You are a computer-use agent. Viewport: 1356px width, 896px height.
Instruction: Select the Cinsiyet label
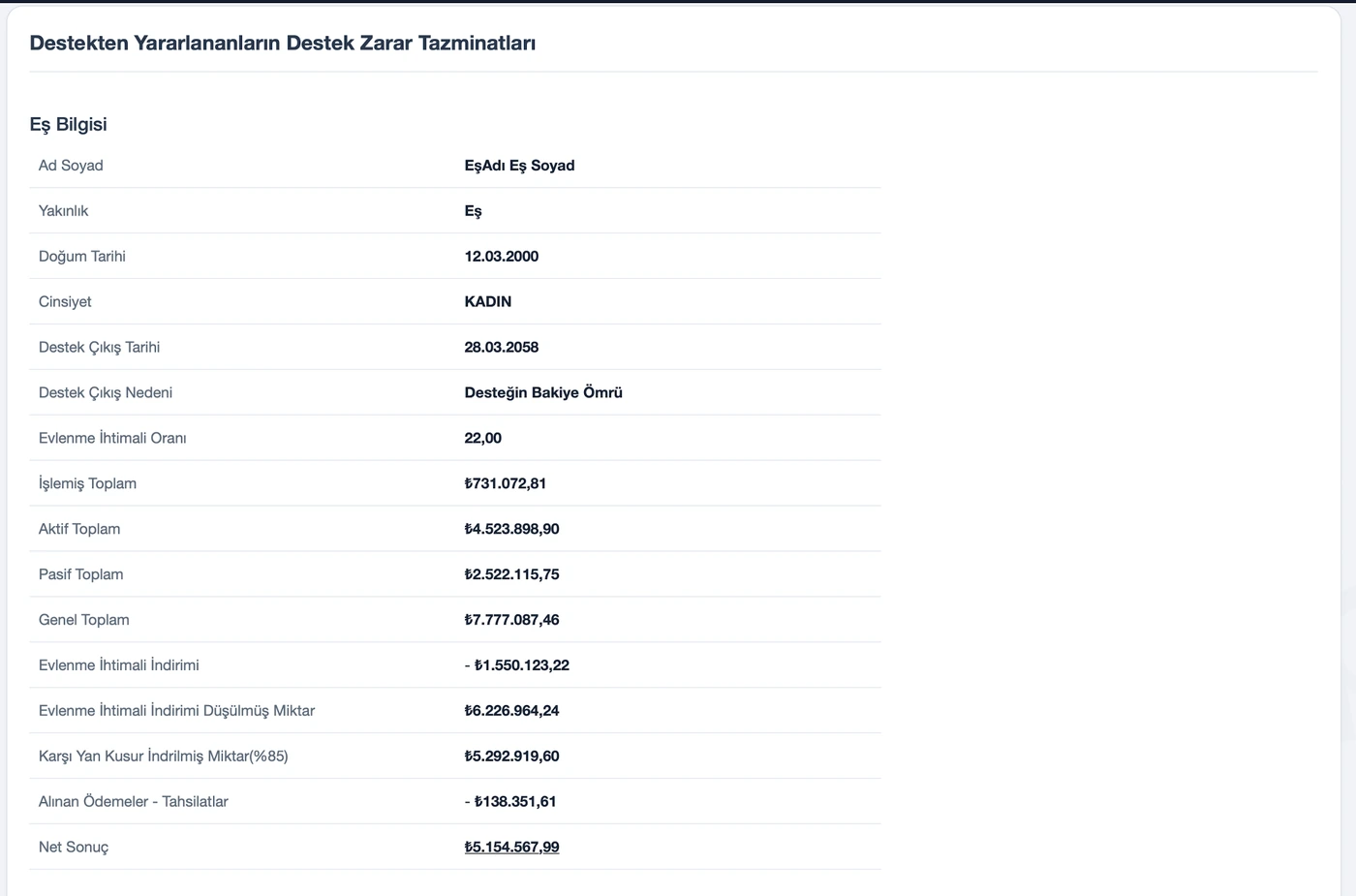pyautogui.click(x=65, y=302)
